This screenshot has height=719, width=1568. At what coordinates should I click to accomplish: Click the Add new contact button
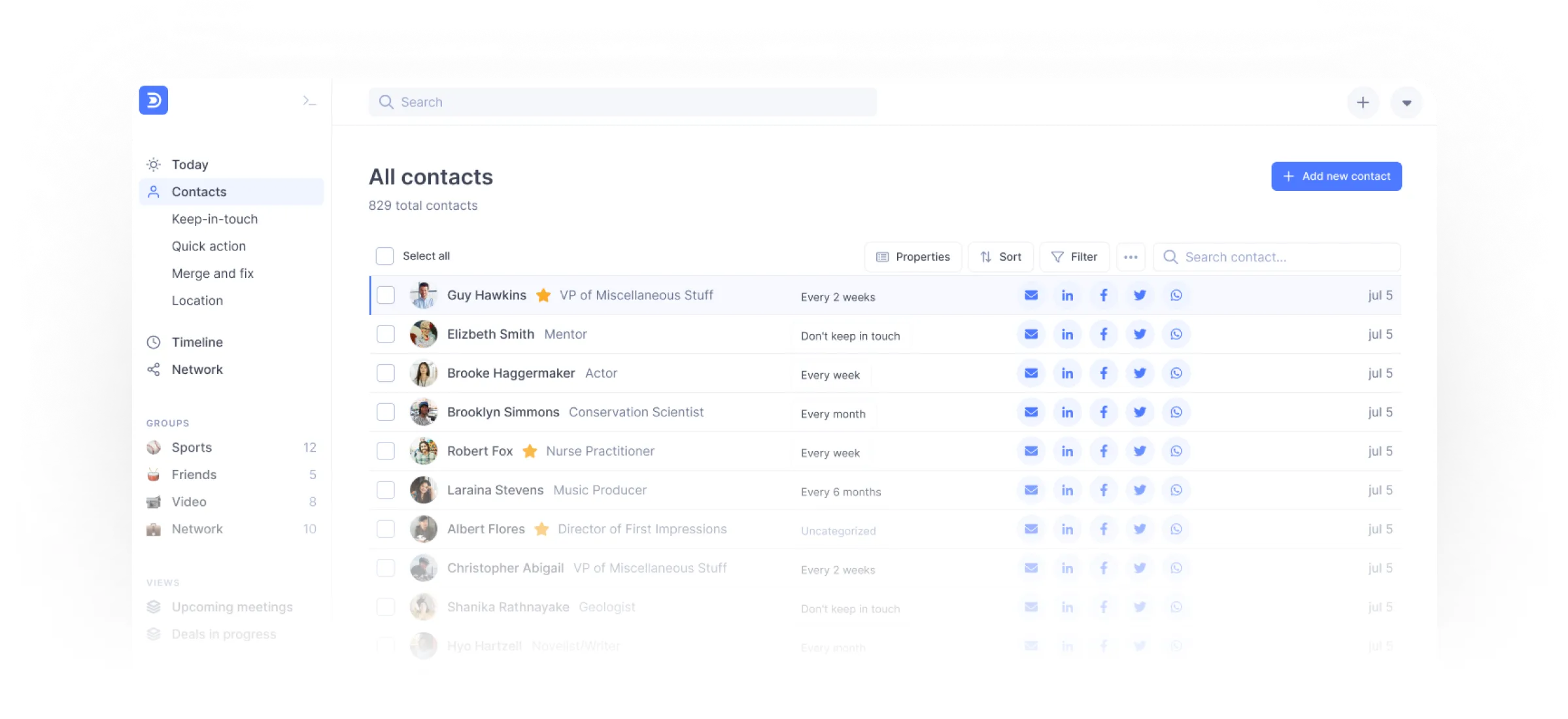[x=1336, y=176]
